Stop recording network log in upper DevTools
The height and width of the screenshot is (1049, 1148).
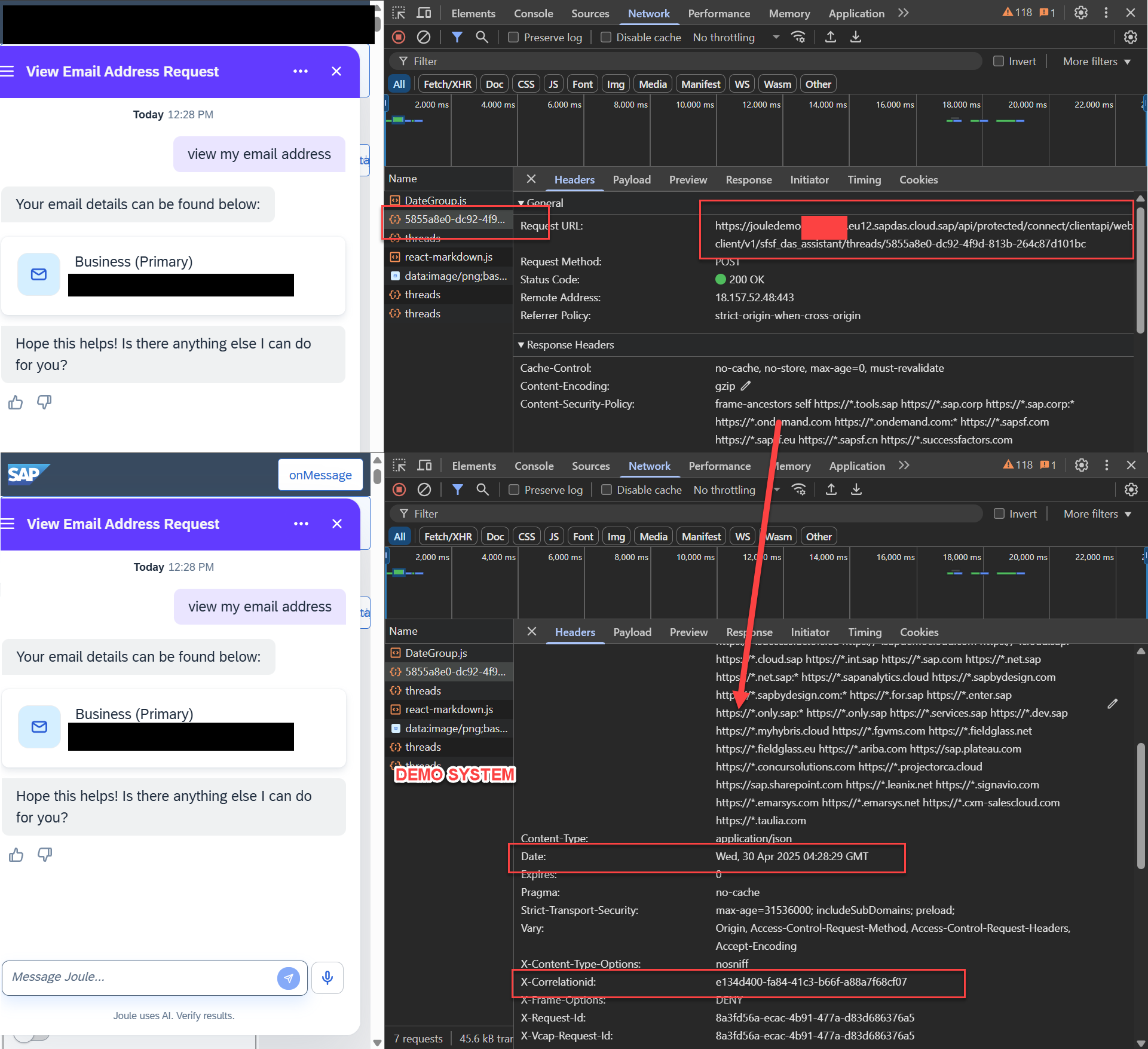(x=399, y=37)
